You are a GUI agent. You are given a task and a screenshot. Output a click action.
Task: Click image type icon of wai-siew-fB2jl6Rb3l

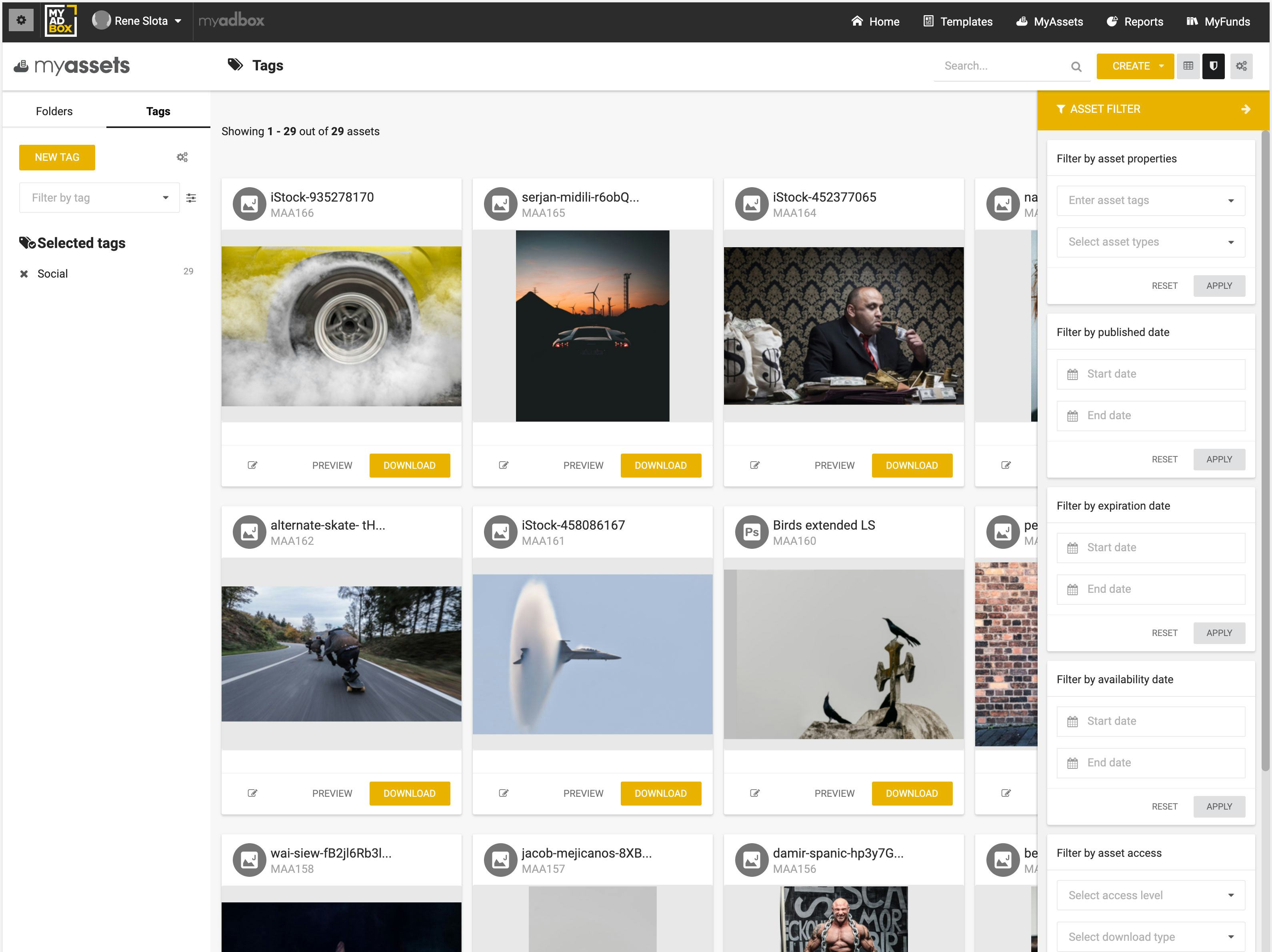point(250,860)
